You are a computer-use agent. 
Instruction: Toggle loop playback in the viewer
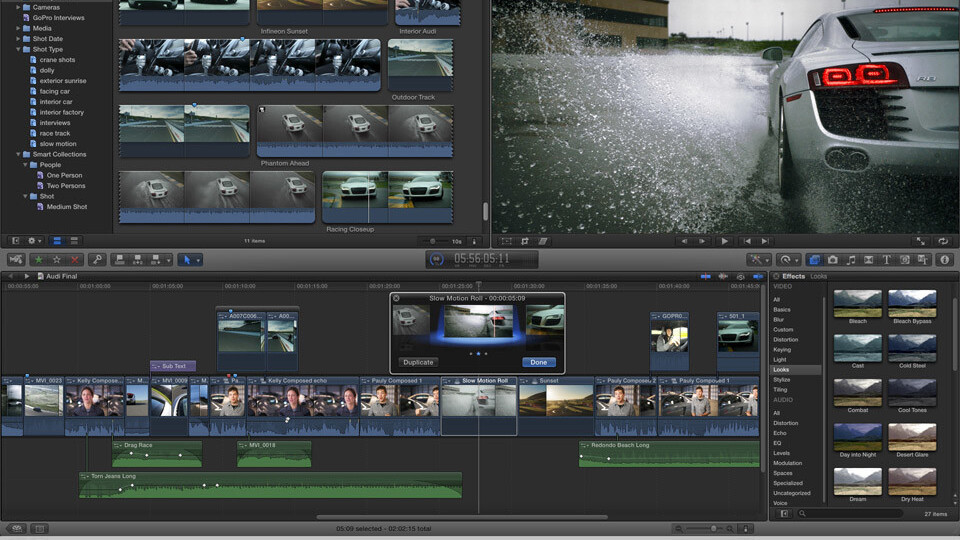point(942,241)
